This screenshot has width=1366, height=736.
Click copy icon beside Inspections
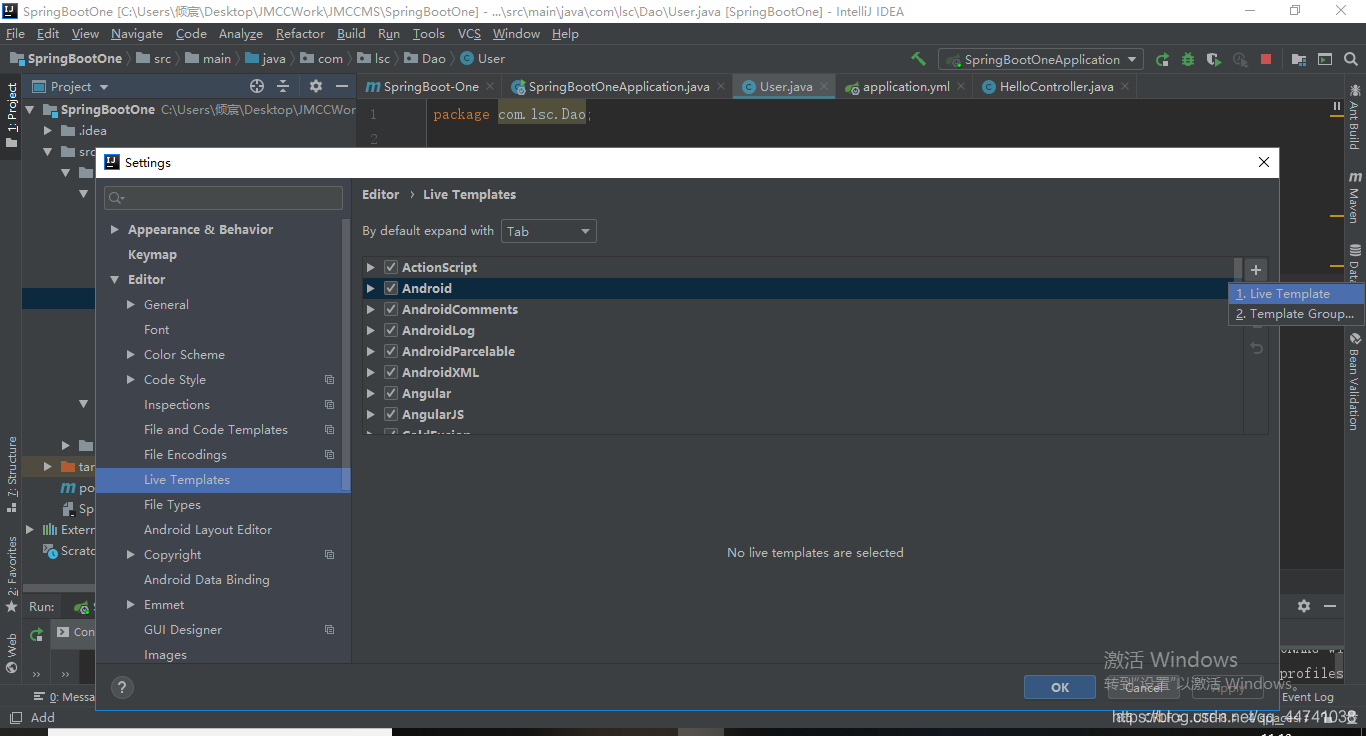pyautogui.click(x=329, y=405)
